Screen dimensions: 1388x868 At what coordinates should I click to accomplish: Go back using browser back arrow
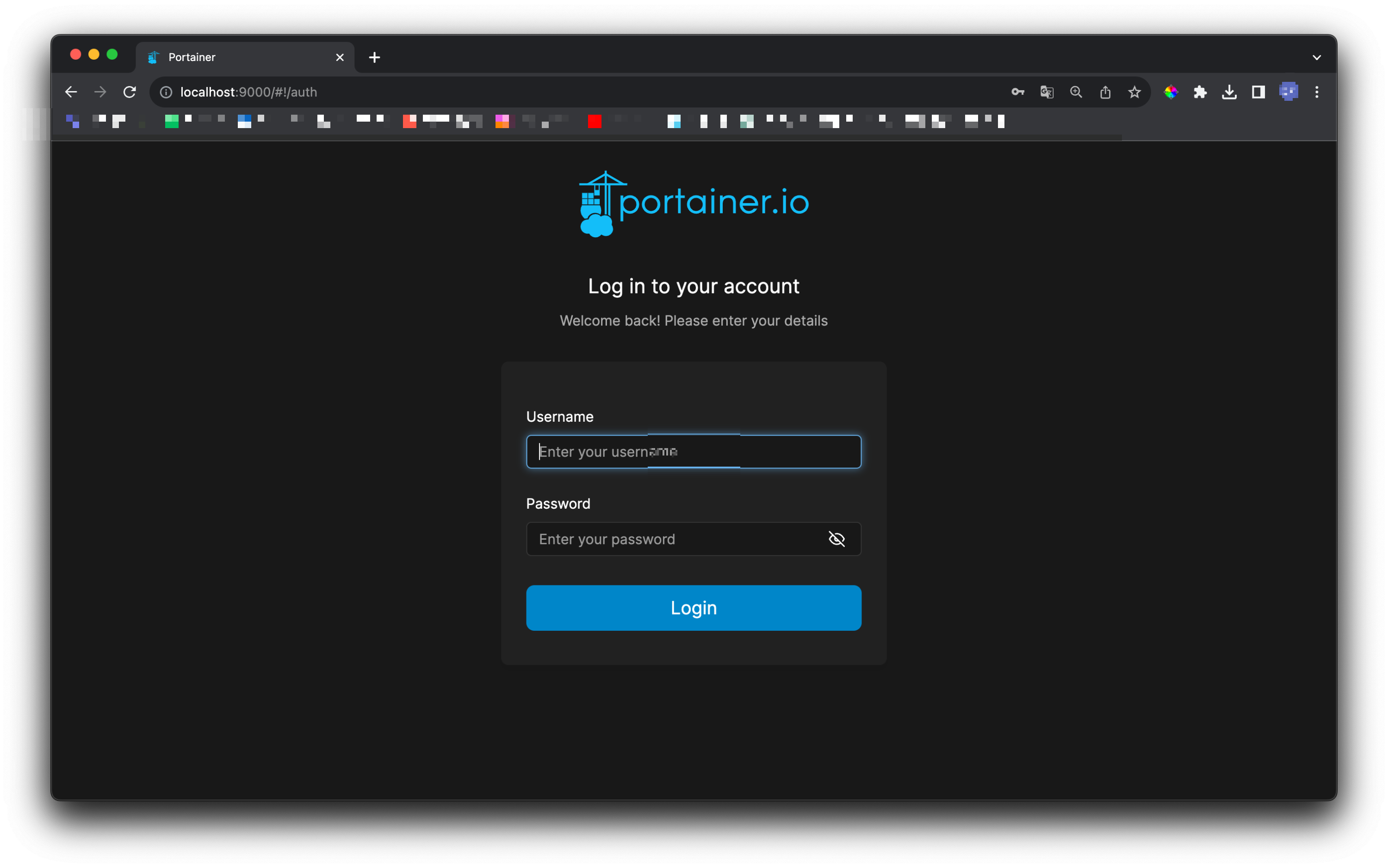pos(71,92)
